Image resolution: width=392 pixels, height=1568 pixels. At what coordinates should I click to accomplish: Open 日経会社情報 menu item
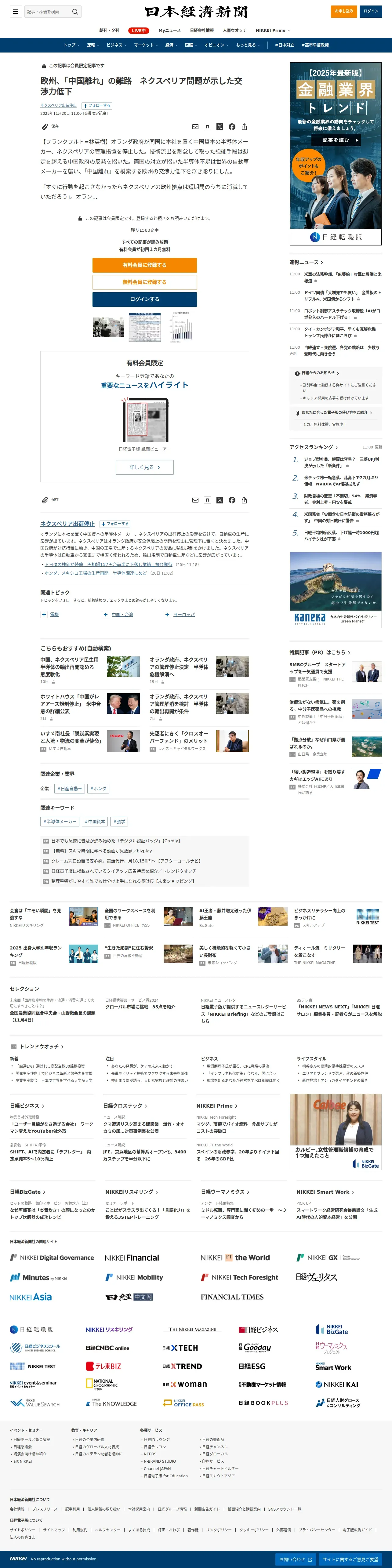pos(202,31)
